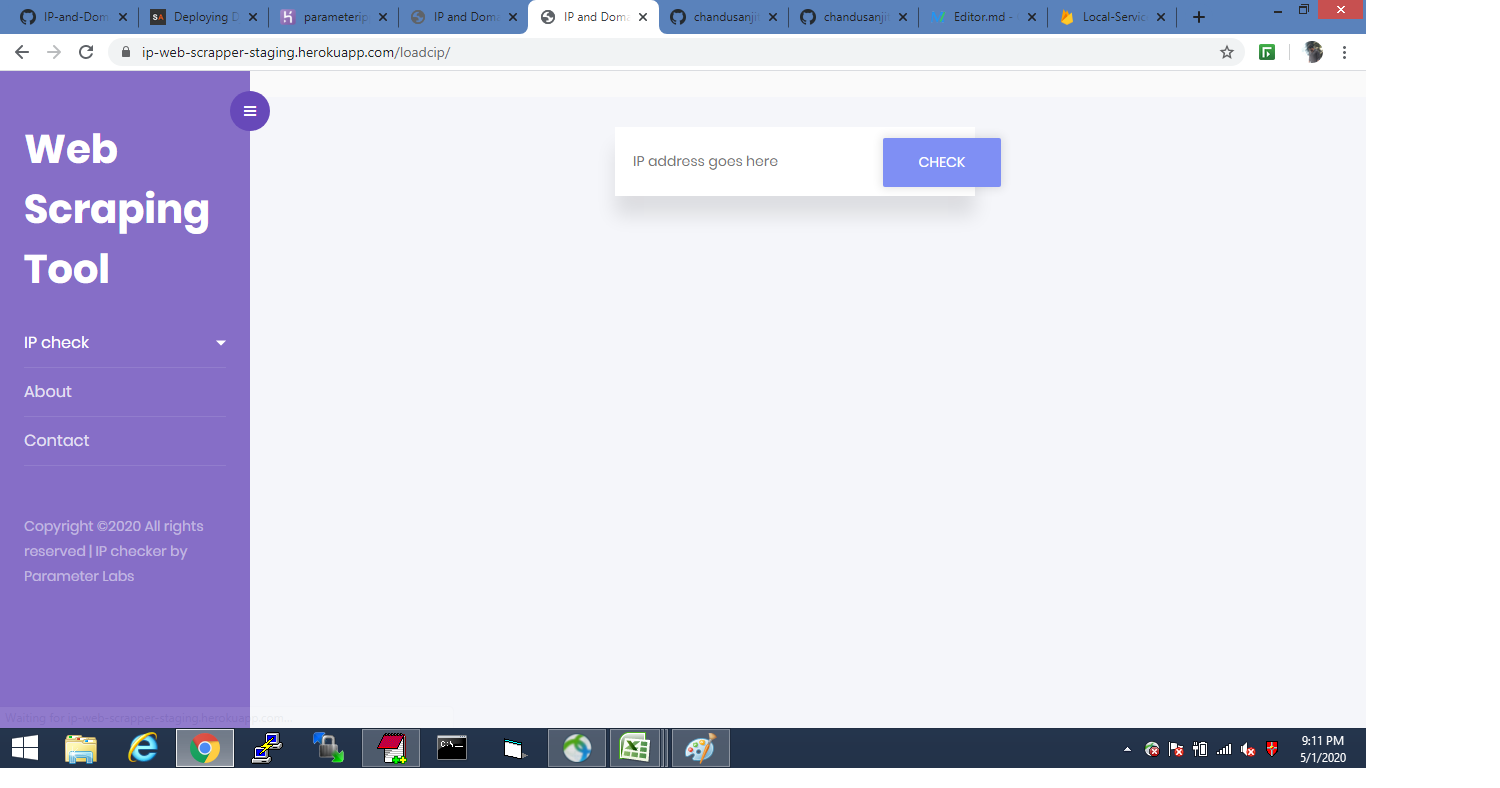Image resolution: width=1500 pixels, height=788 pixels.
Task: Close the Editor.md tab
Action: (1032, 17)
